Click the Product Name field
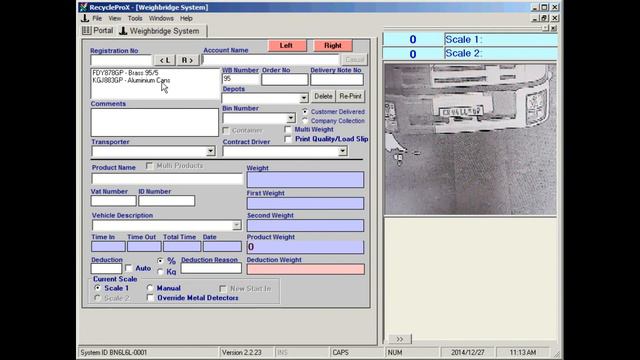The height and width of the screenshot is (360, 640). pos(167,179)
